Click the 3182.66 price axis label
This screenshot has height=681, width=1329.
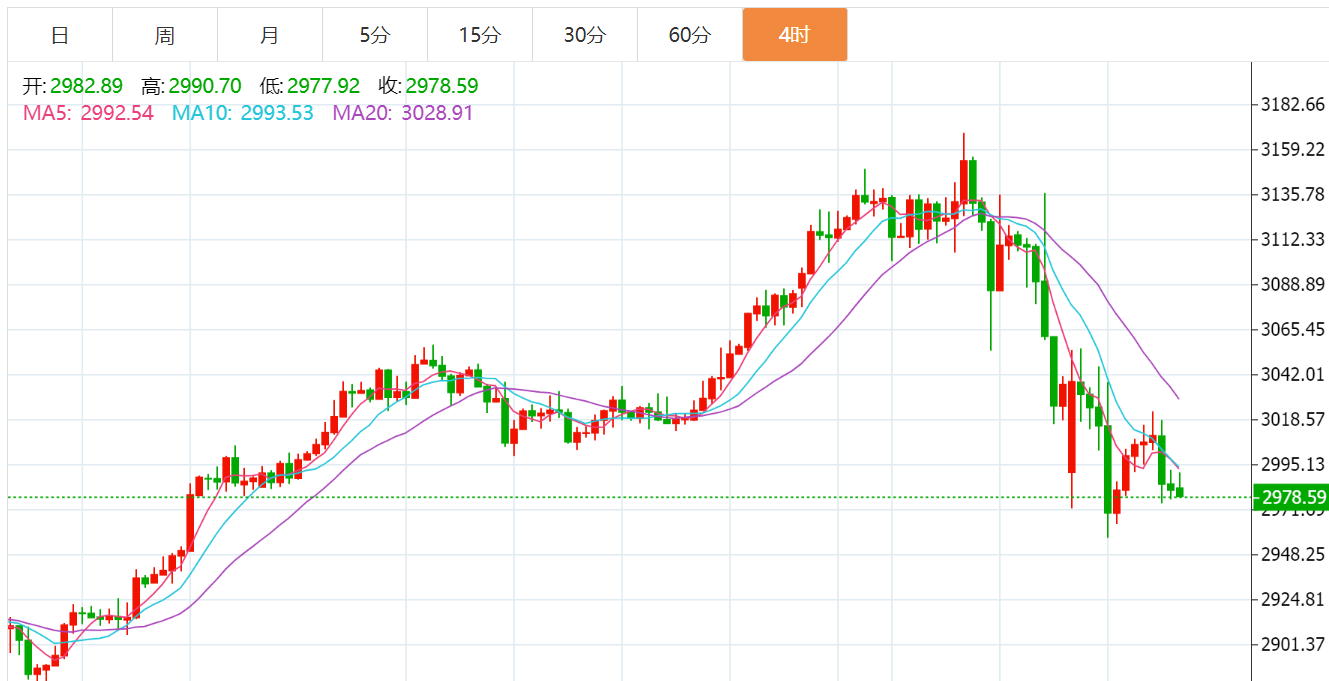point(1293,104)
